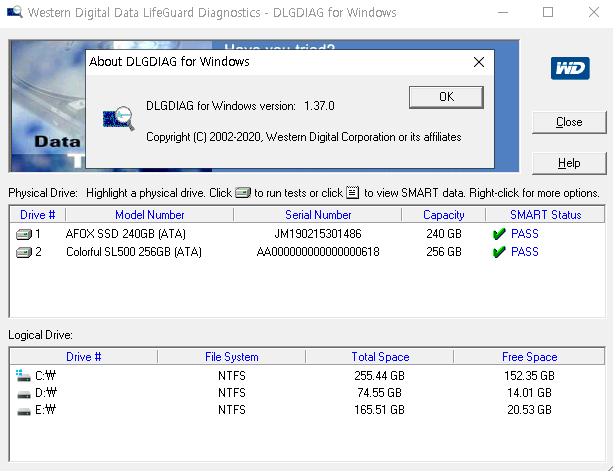Click version 1.37.0 text in About dialog
This screenshot has width=613, height=471.
click(319, 106)
